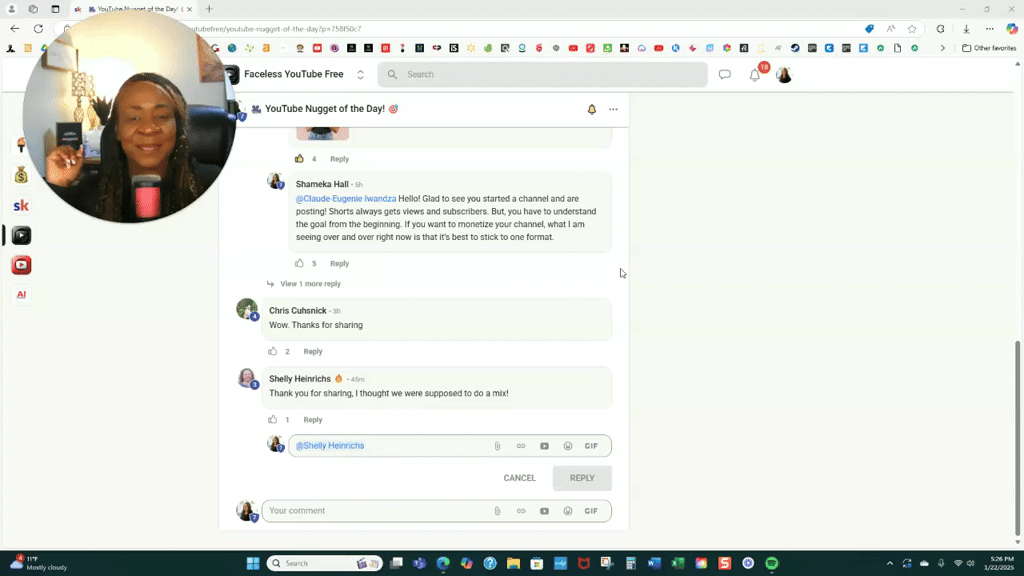Attach a file in the reply box
Screen dimensions: 1024x576
[497, 446]
